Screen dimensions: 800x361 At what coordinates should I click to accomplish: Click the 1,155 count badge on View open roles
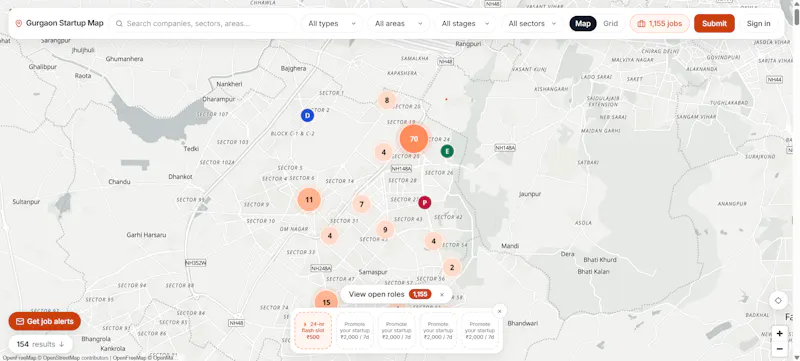point(420,294)
